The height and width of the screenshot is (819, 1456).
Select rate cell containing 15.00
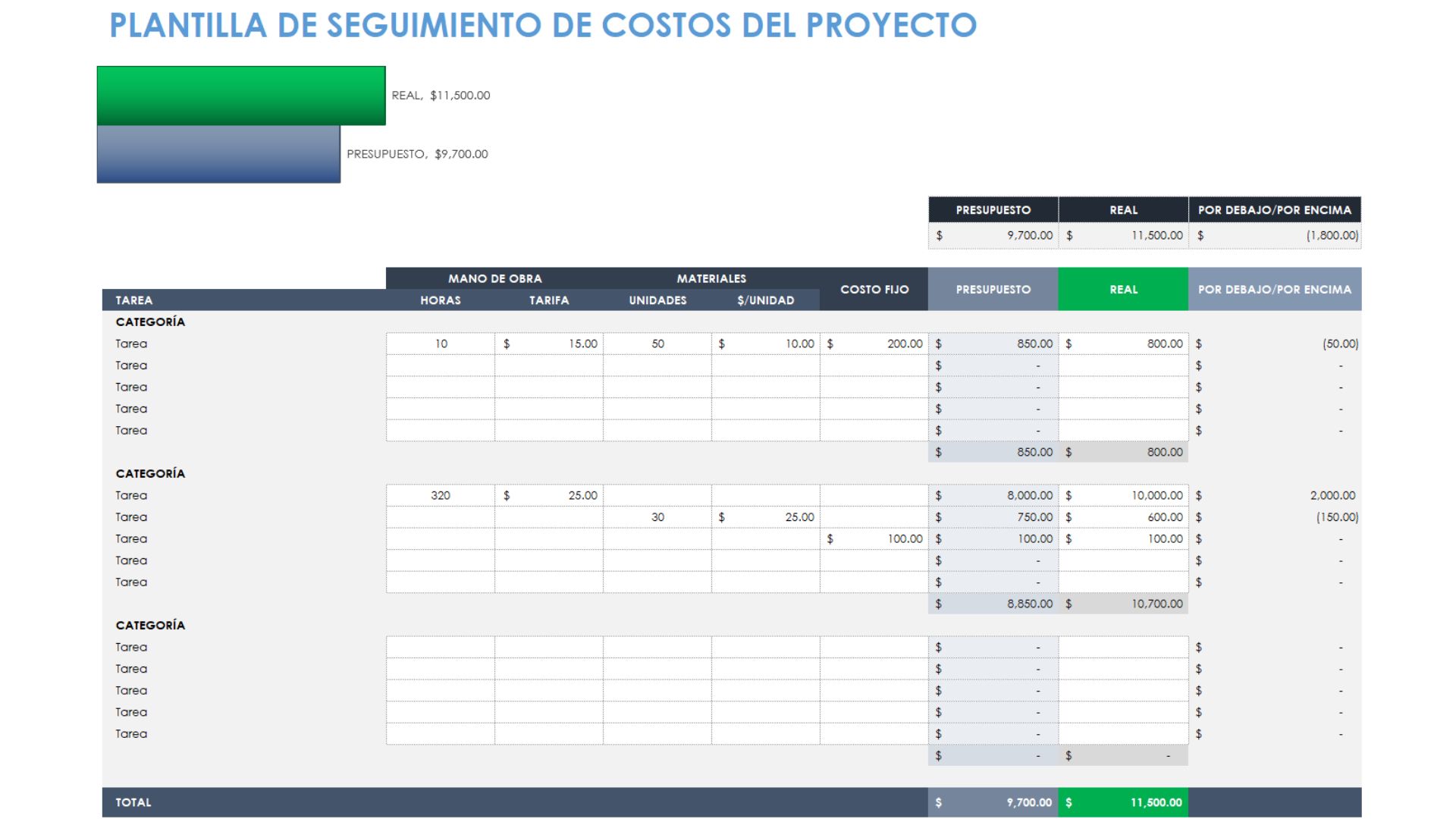click(x=549, y=344)
